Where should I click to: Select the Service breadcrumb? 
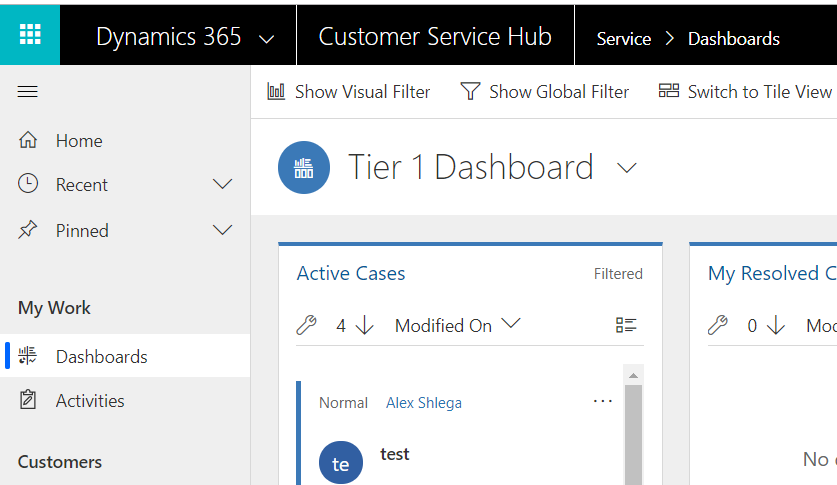coord(623,39)
